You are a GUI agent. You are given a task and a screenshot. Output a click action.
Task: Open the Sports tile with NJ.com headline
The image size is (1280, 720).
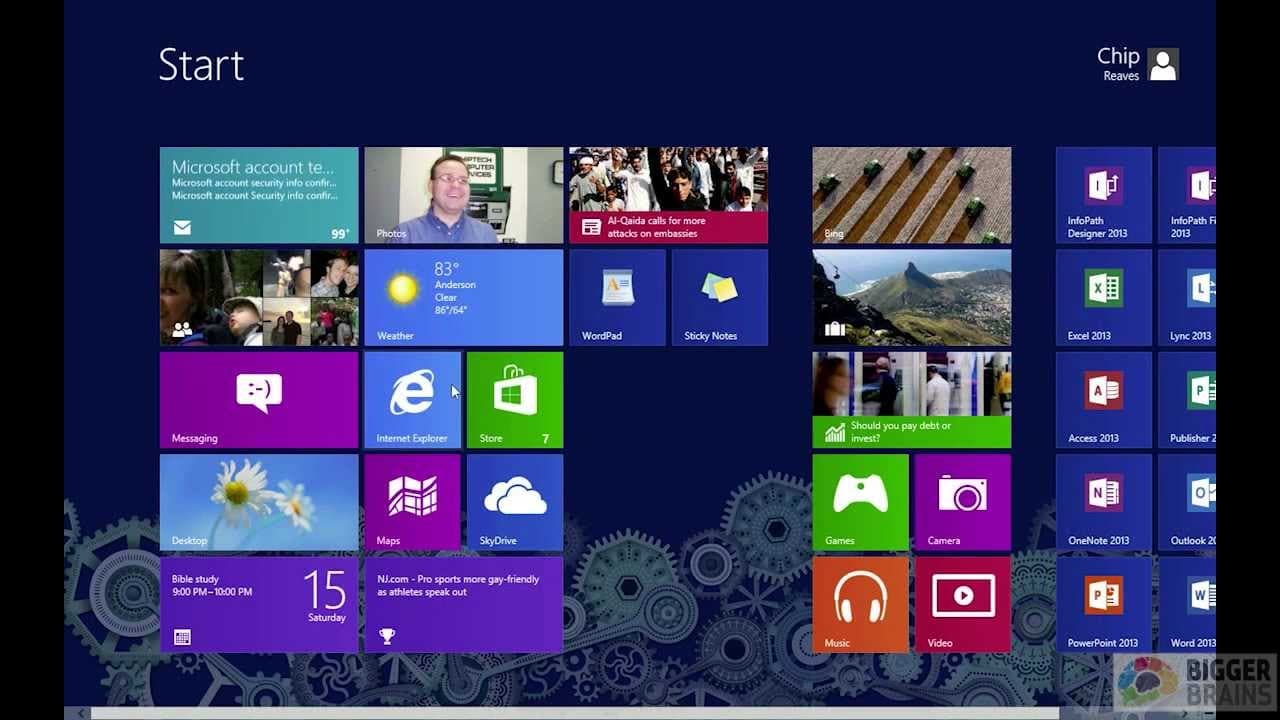[464, 605]
